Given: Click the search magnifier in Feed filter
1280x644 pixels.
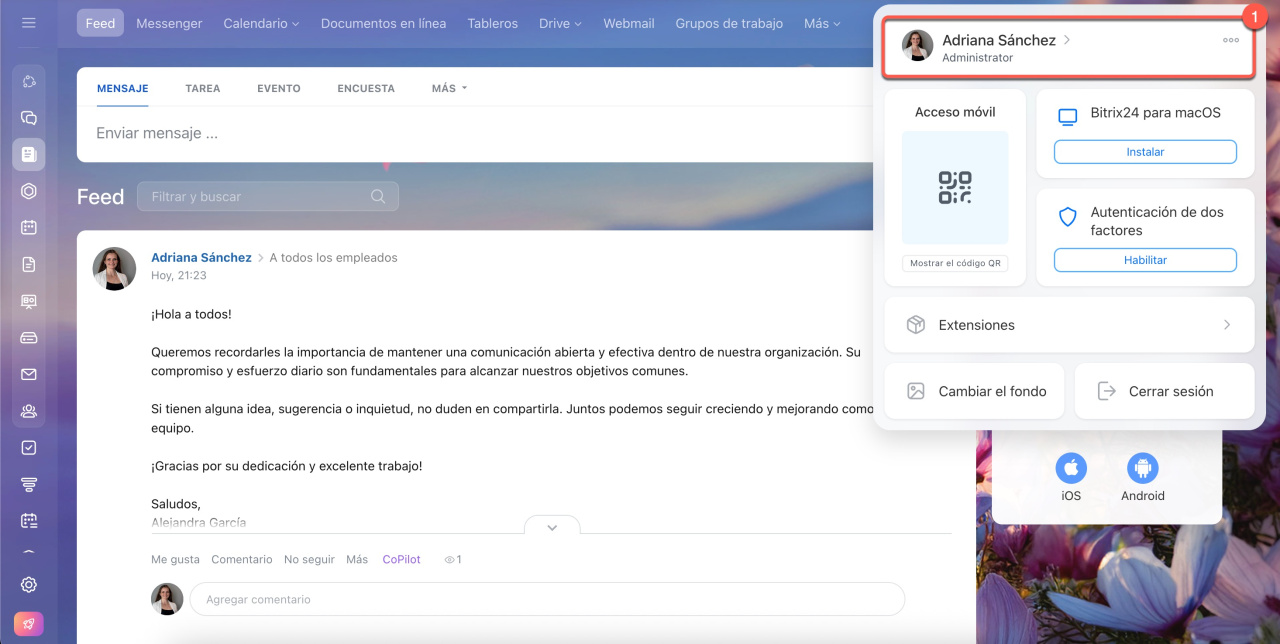Looking at the screenshot, I should pos(378,197).
